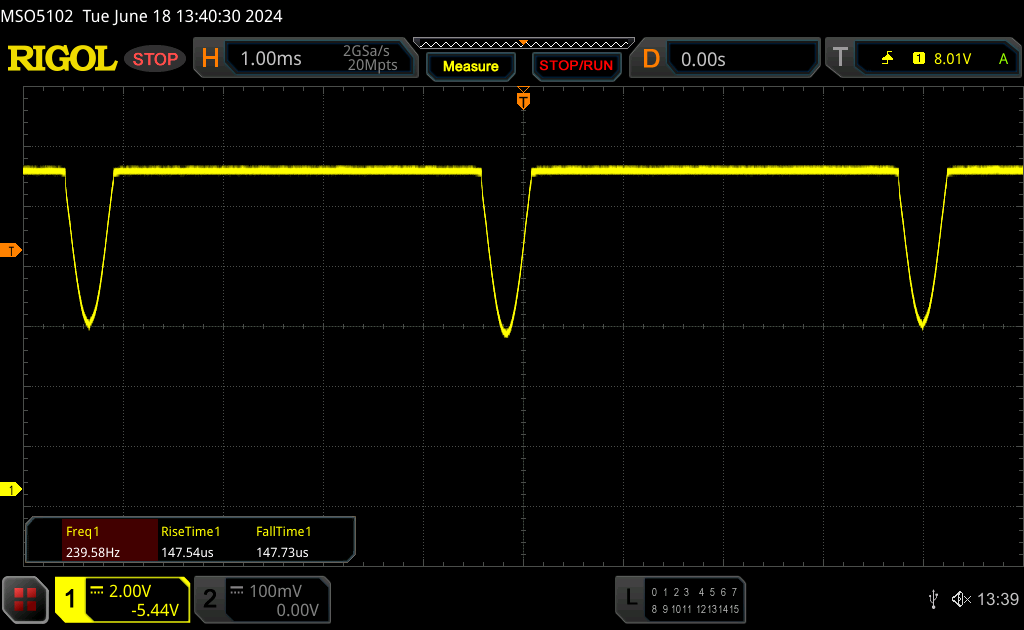Click trigger source channel 1 badge
Viewport: 1024px width, 630px height.
tap(919, 59)
